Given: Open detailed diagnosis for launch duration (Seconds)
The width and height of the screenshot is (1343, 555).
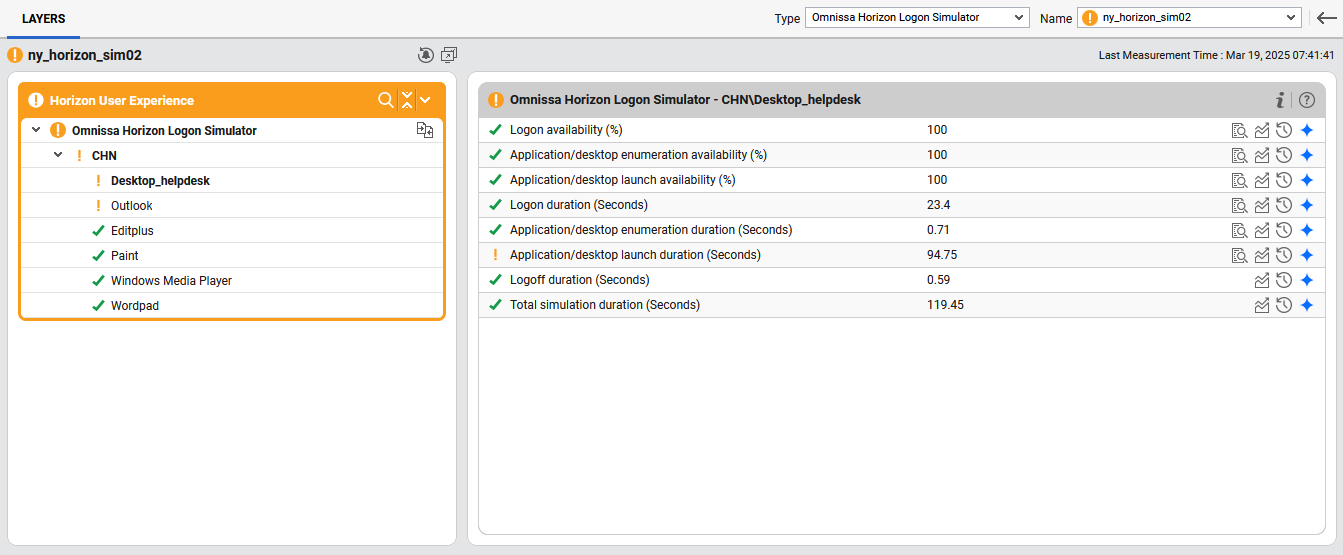Looking at the screenshot, I should tap(1239, 255).
